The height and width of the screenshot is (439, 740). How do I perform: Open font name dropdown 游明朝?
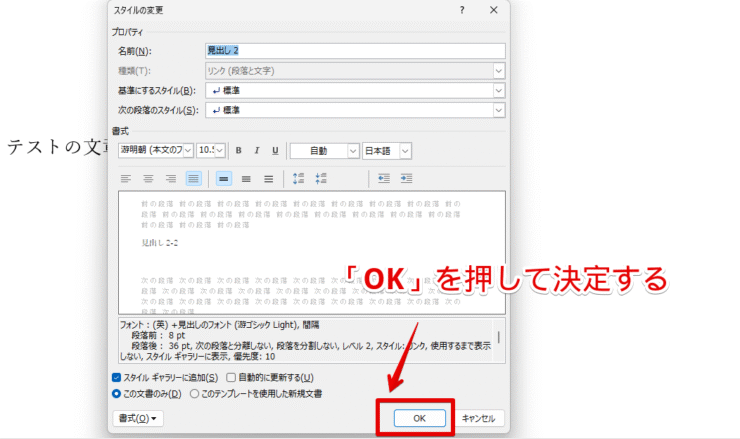click(x=188, y=150)
